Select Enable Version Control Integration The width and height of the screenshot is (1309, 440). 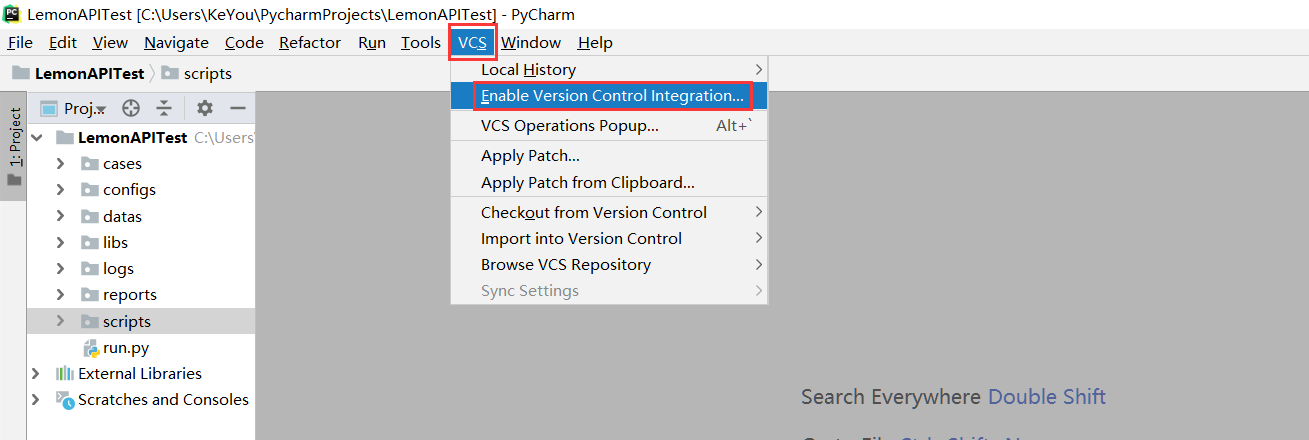click(x=612, y=96)
